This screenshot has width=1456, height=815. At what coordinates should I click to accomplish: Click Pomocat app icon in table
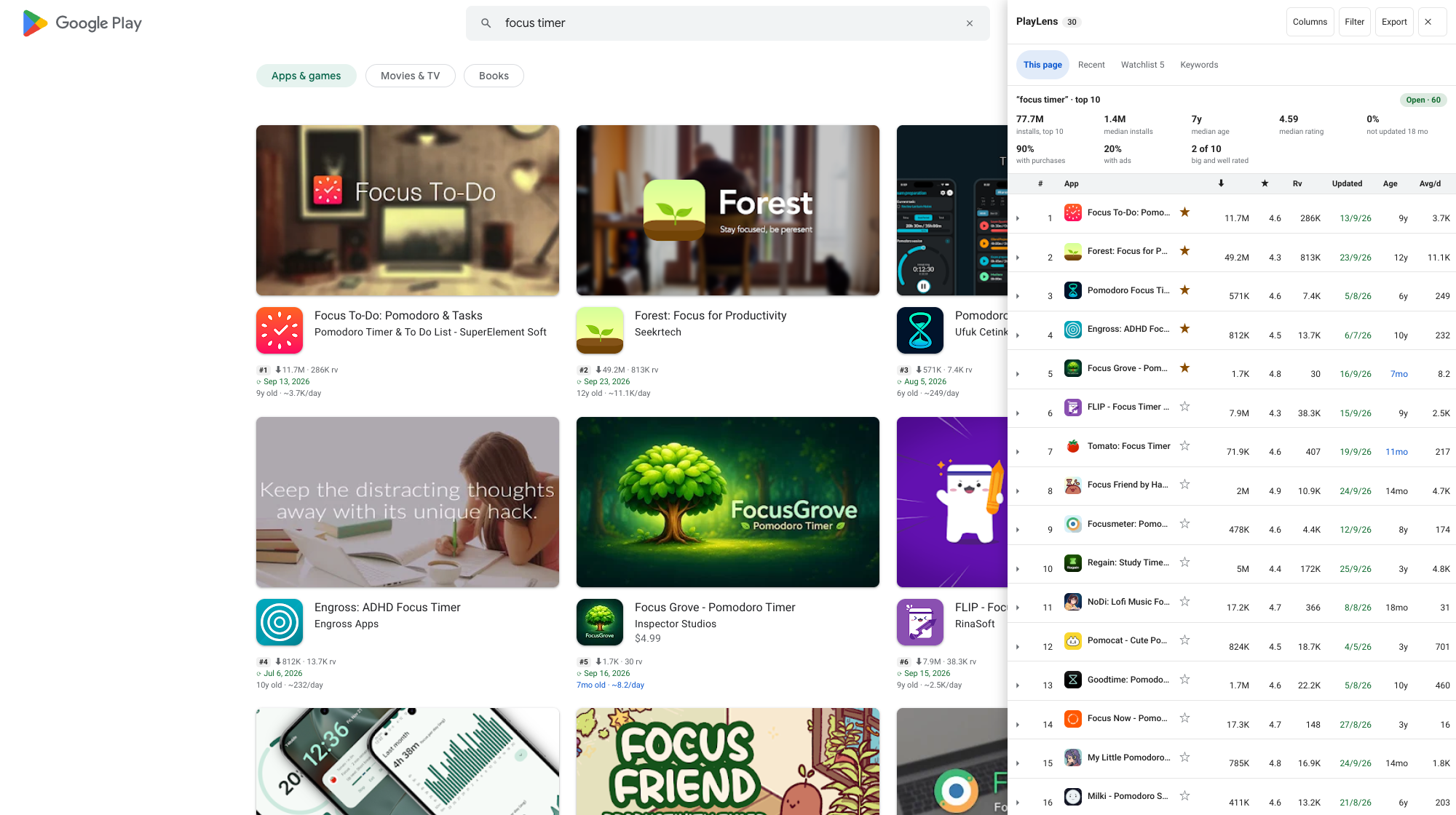[1073, 640]
